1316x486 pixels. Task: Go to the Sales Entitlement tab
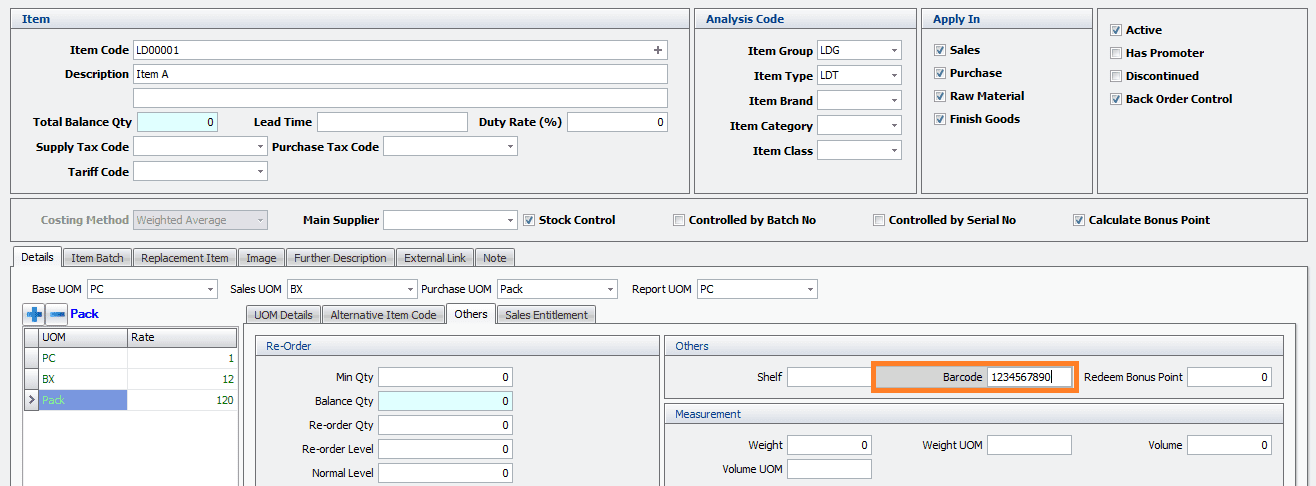click(546, 315)
